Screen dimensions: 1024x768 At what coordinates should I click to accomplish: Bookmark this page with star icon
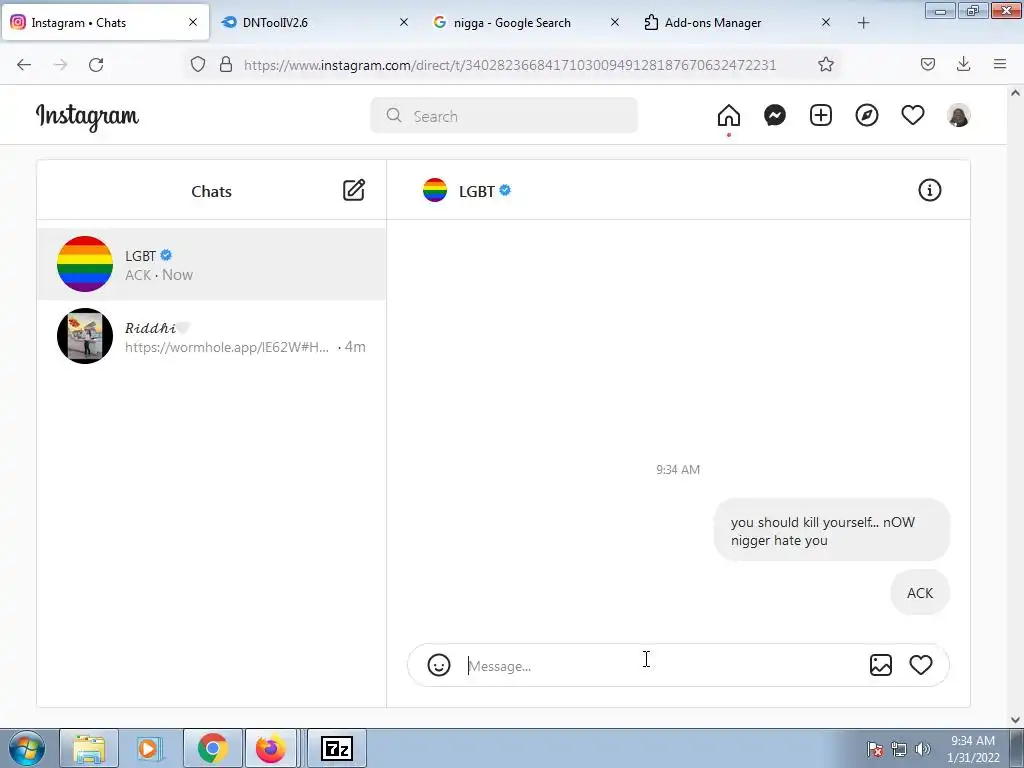pos(825,64)
